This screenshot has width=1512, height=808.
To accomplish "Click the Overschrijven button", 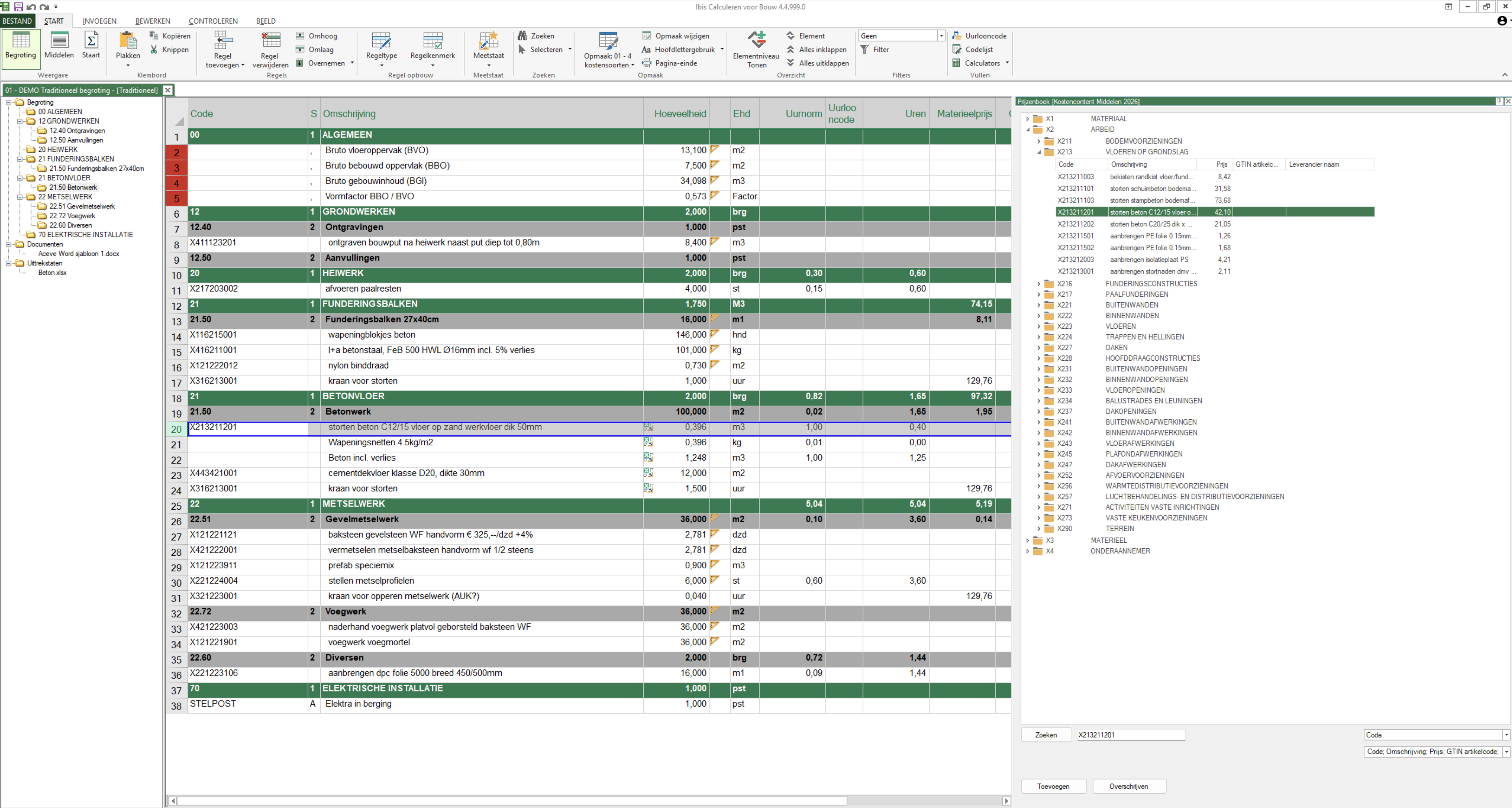I will 1129,786.
